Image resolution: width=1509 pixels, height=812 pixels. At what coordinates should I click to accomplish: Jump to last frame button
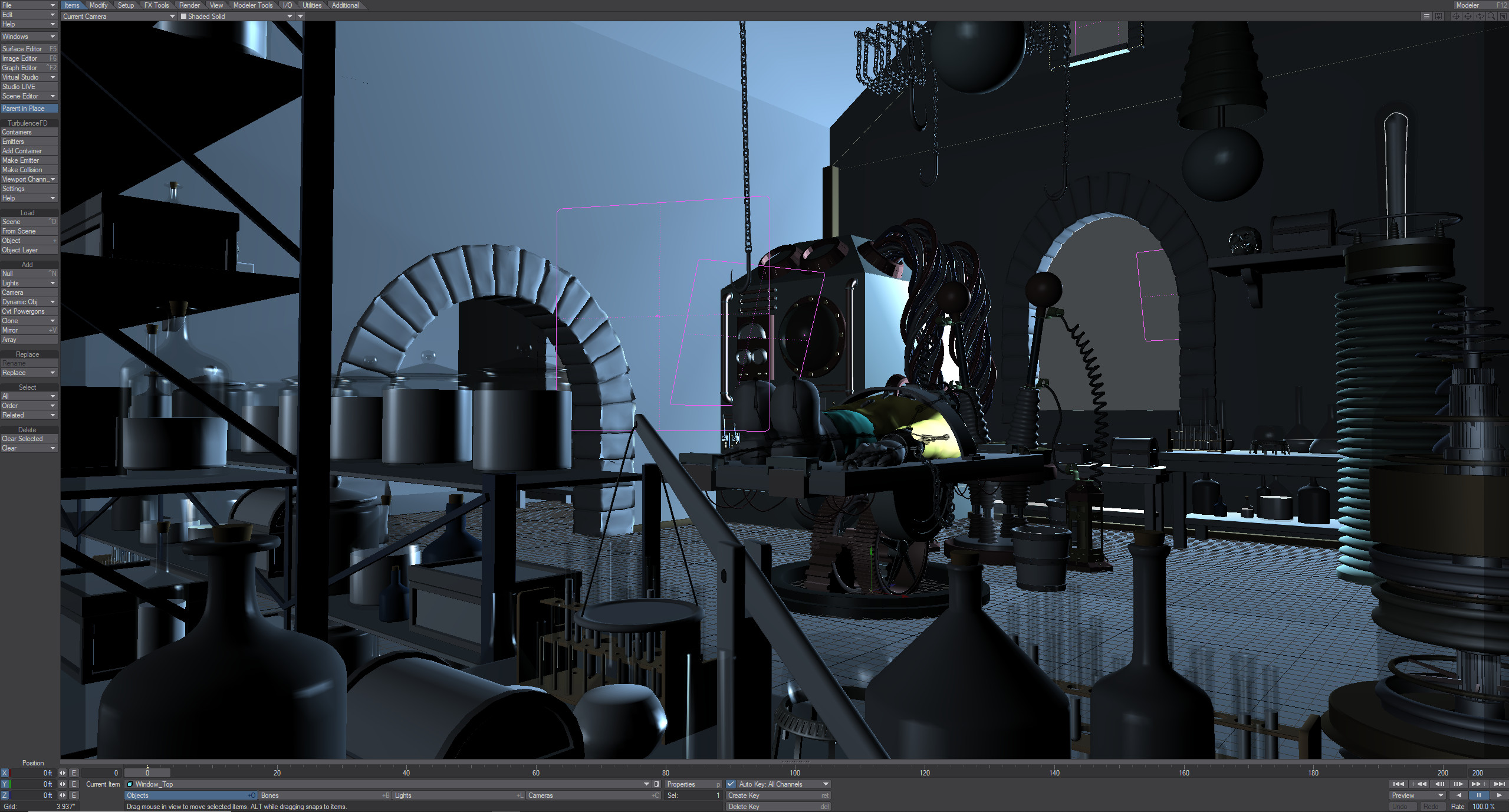(1498, 784)
